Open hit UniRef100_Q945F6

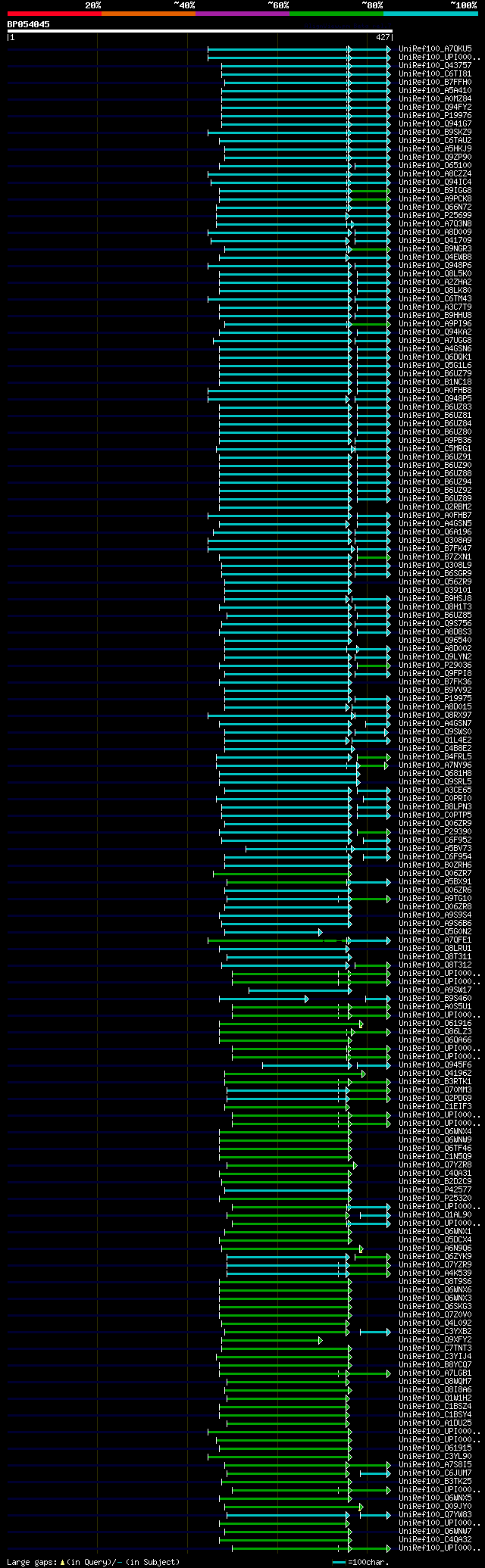pyautogui.click(x=435, y=1065)
